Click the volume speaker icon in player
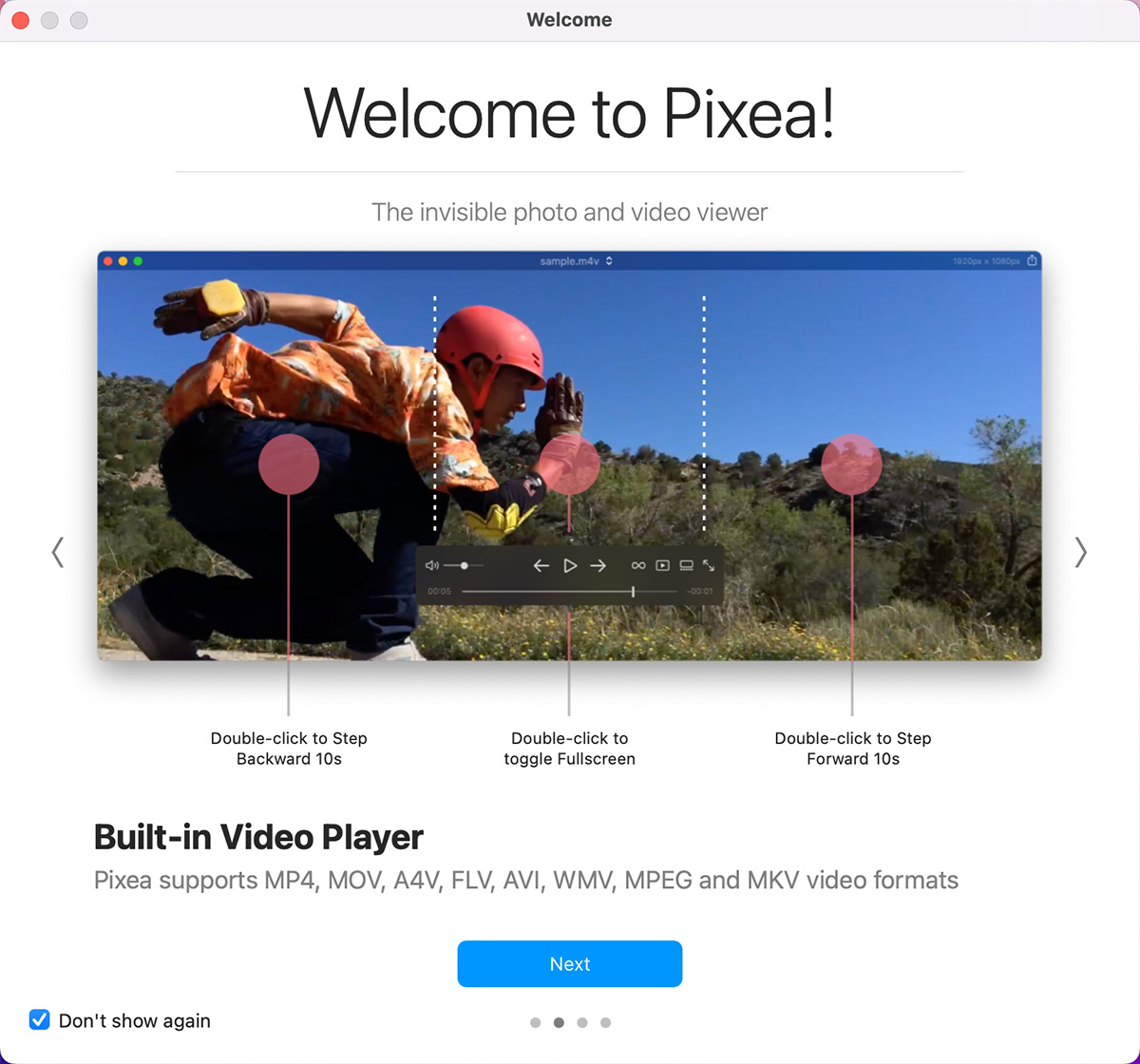This screenshot has height=1064, width=1140. [432, 565]
